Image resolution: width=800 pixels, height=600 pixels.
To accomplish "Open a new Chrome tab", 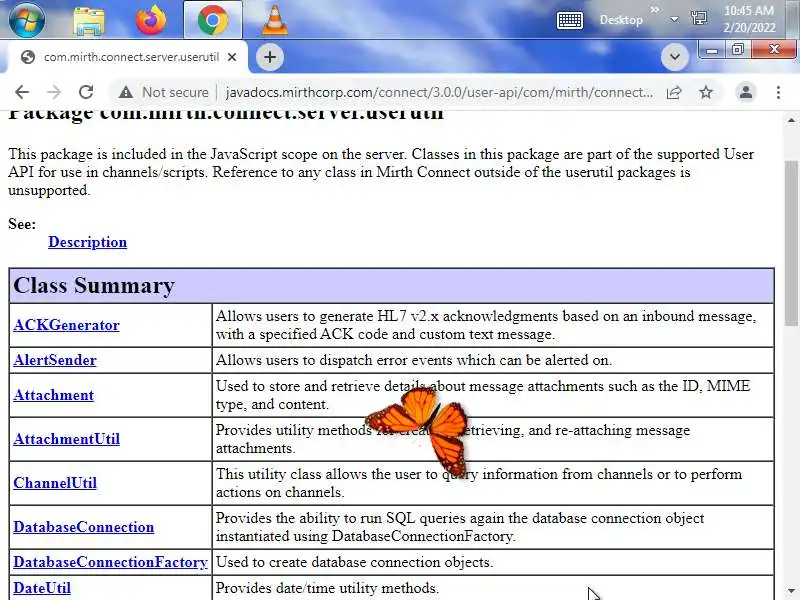I will [270, 57].
